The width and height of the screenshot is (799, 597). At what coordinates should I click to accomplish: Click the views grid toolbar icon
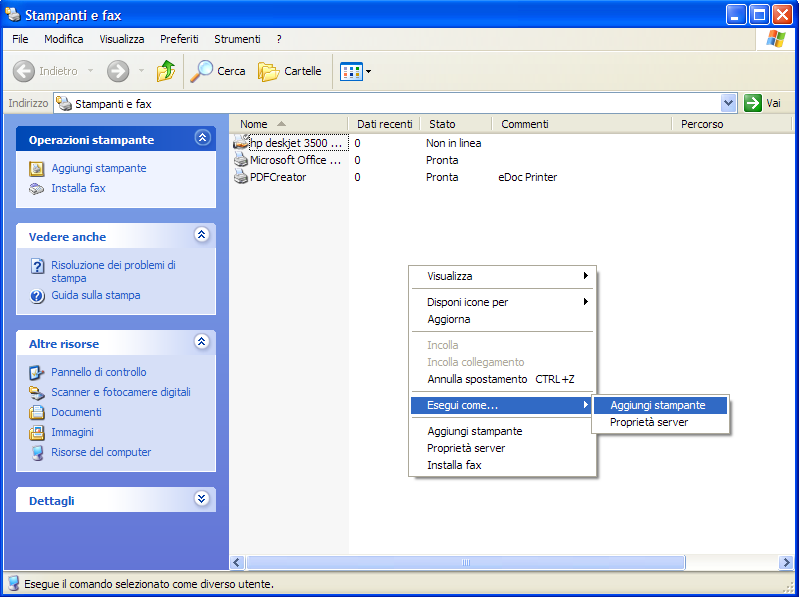351,72
